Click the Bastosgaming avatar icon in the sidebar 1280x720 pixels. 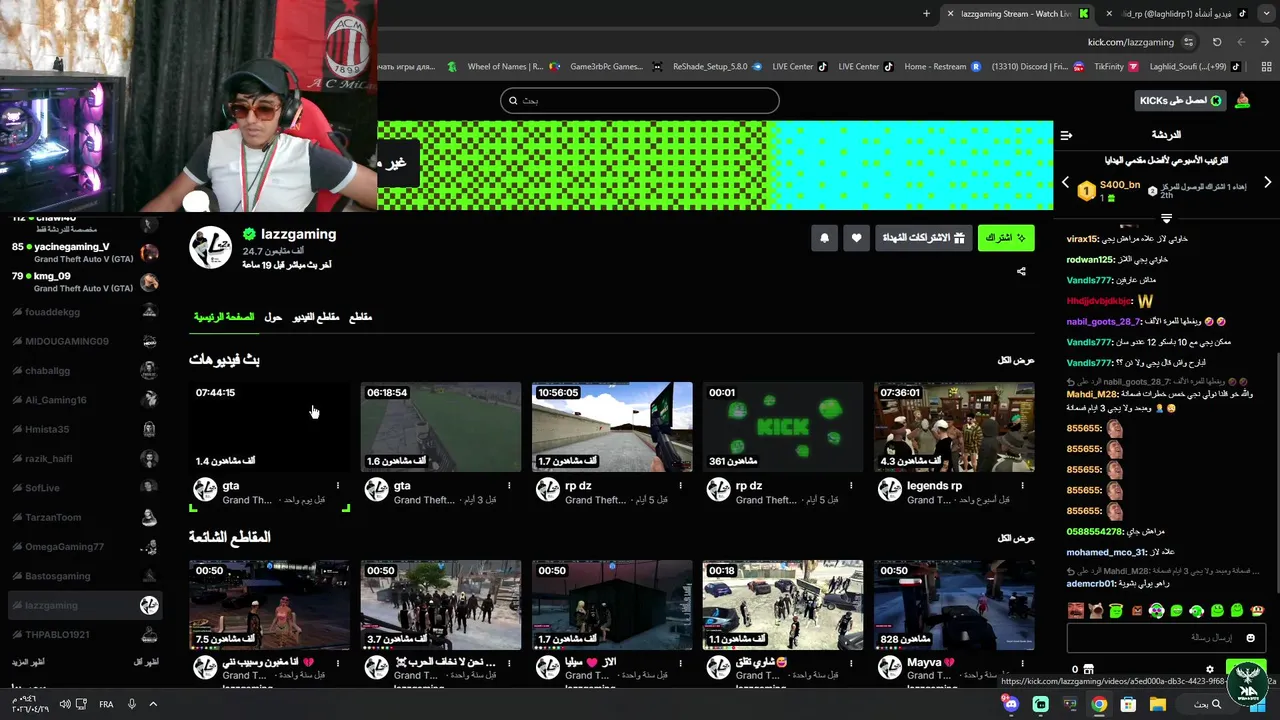(x=149, y=576)
